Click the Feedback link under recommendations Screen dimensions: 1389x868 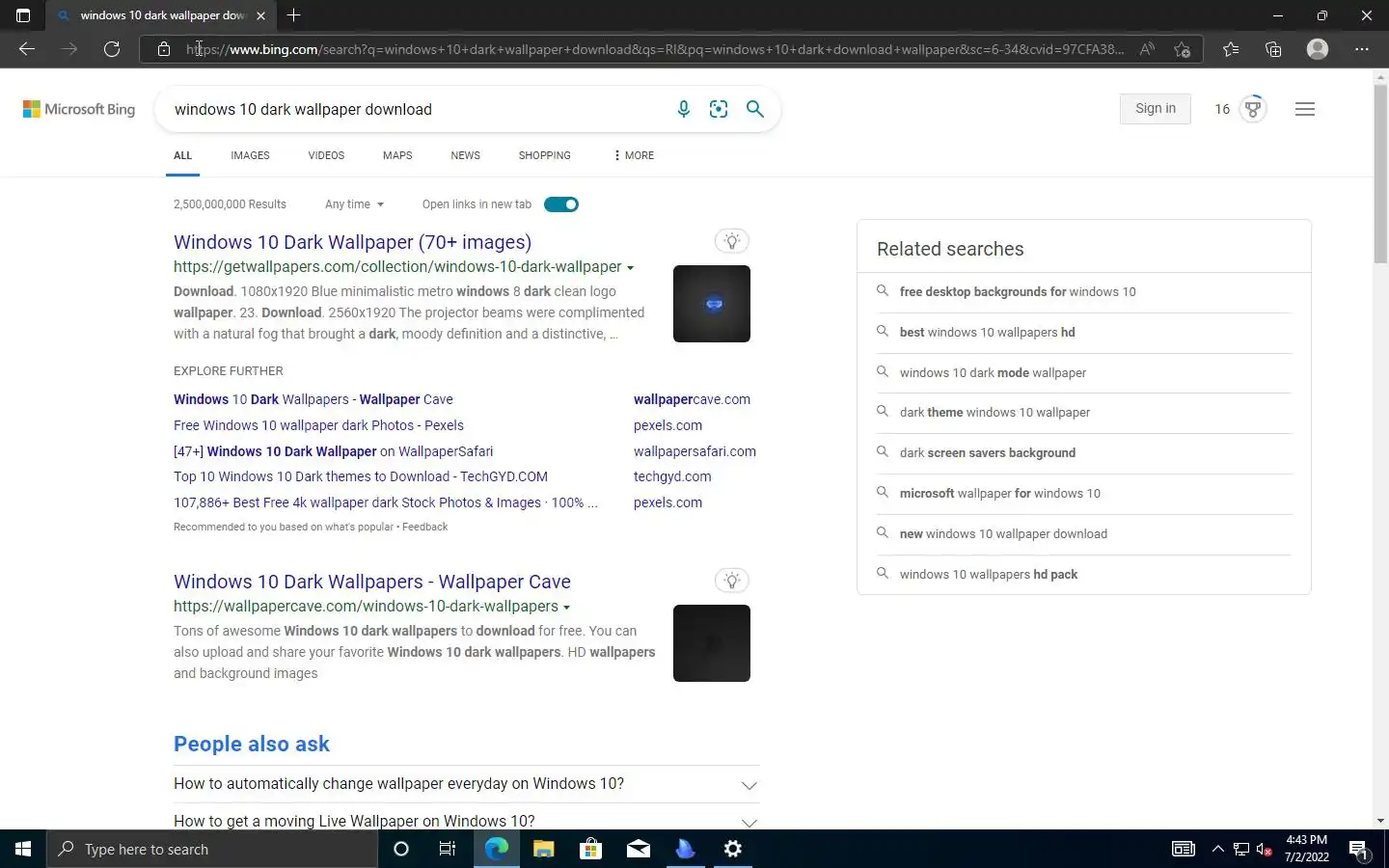[x=424, y=527]
